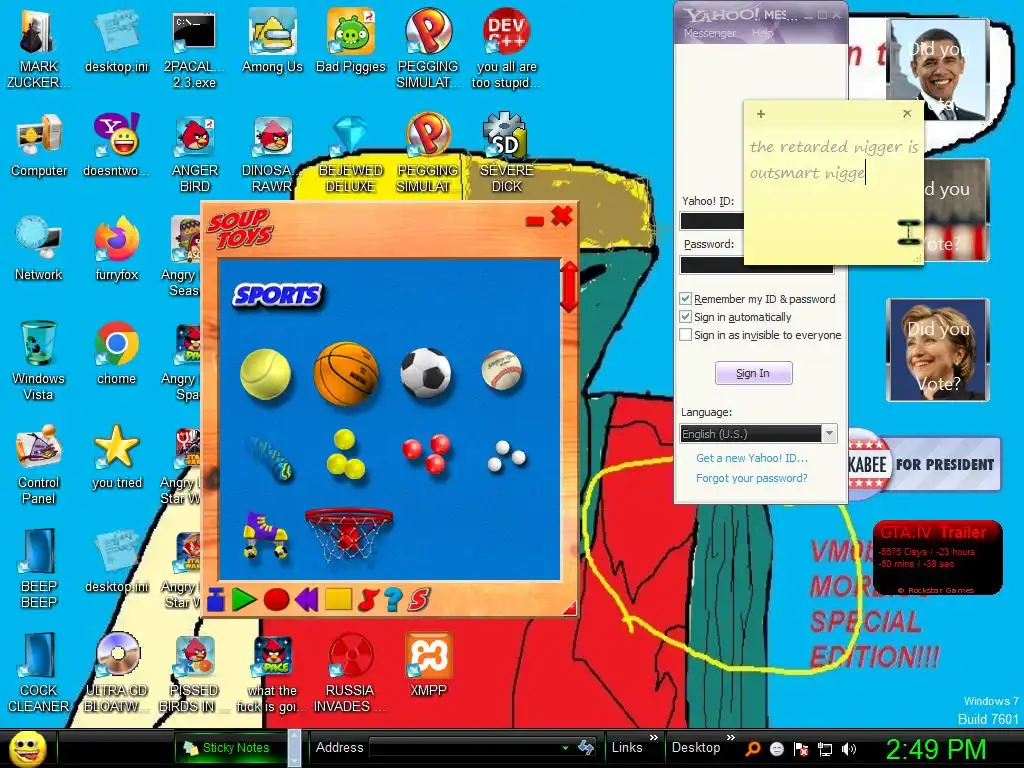The height and width of the screenshot is (768, 1024).
Task: Choose the three yellow balls toy
Action: (x=345, y=455)
